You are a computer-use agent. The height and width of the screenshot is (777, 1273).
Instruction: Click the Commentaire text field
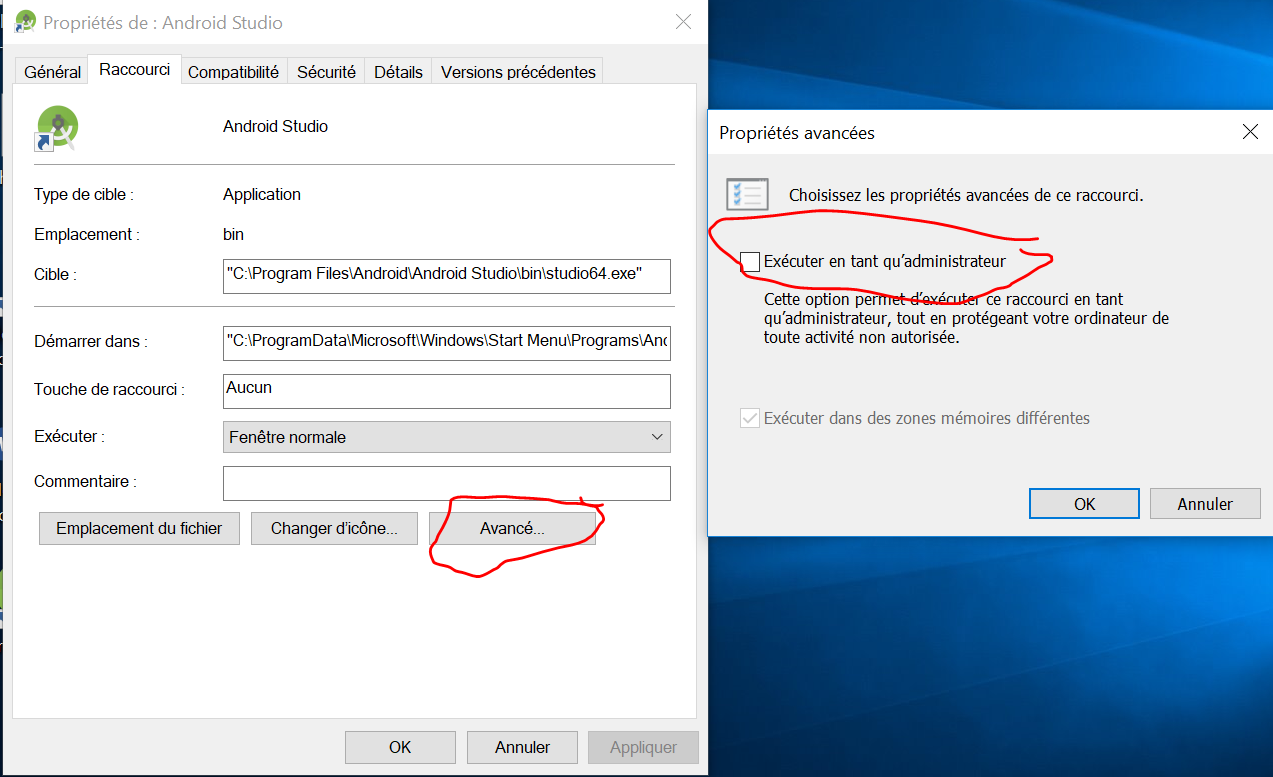447,483
